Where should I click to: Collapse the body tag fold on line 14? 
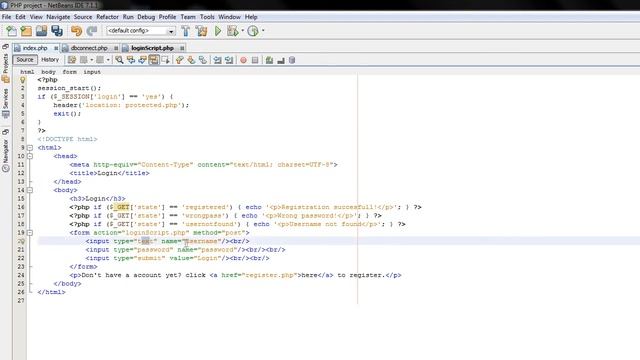click(30, 190)
